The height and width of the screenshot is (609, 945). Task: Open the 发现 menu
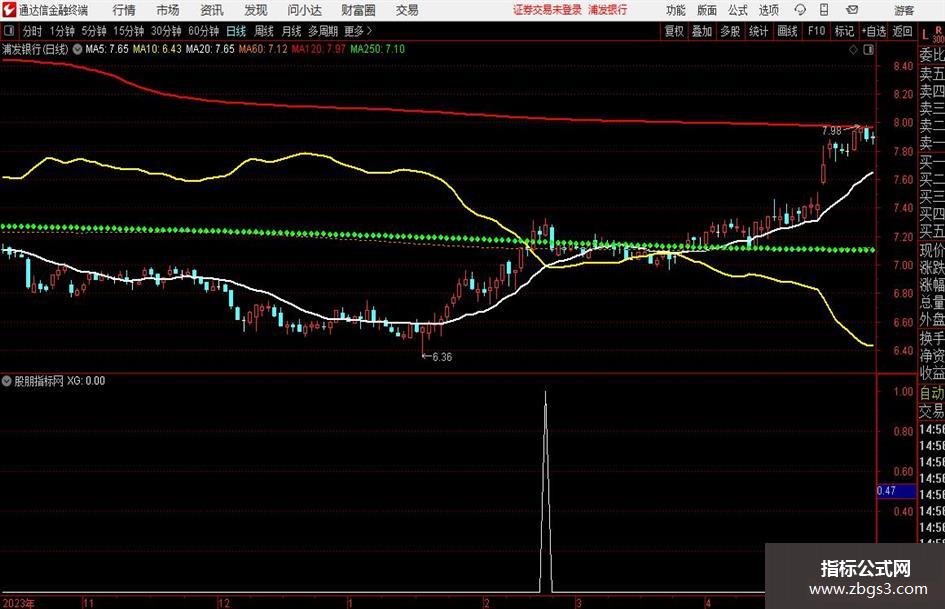tap(256, 10)
